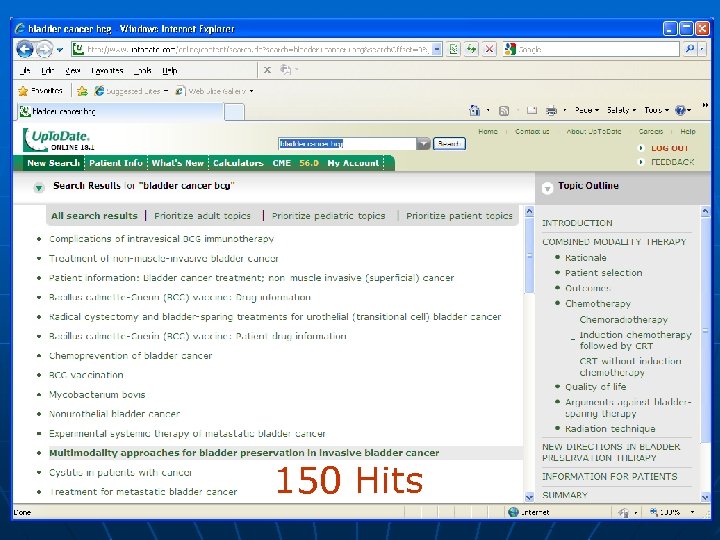This screenshot has width=720, height=540.
Task: Open the UpToDate search box dropdown
Action: (424, 143)
